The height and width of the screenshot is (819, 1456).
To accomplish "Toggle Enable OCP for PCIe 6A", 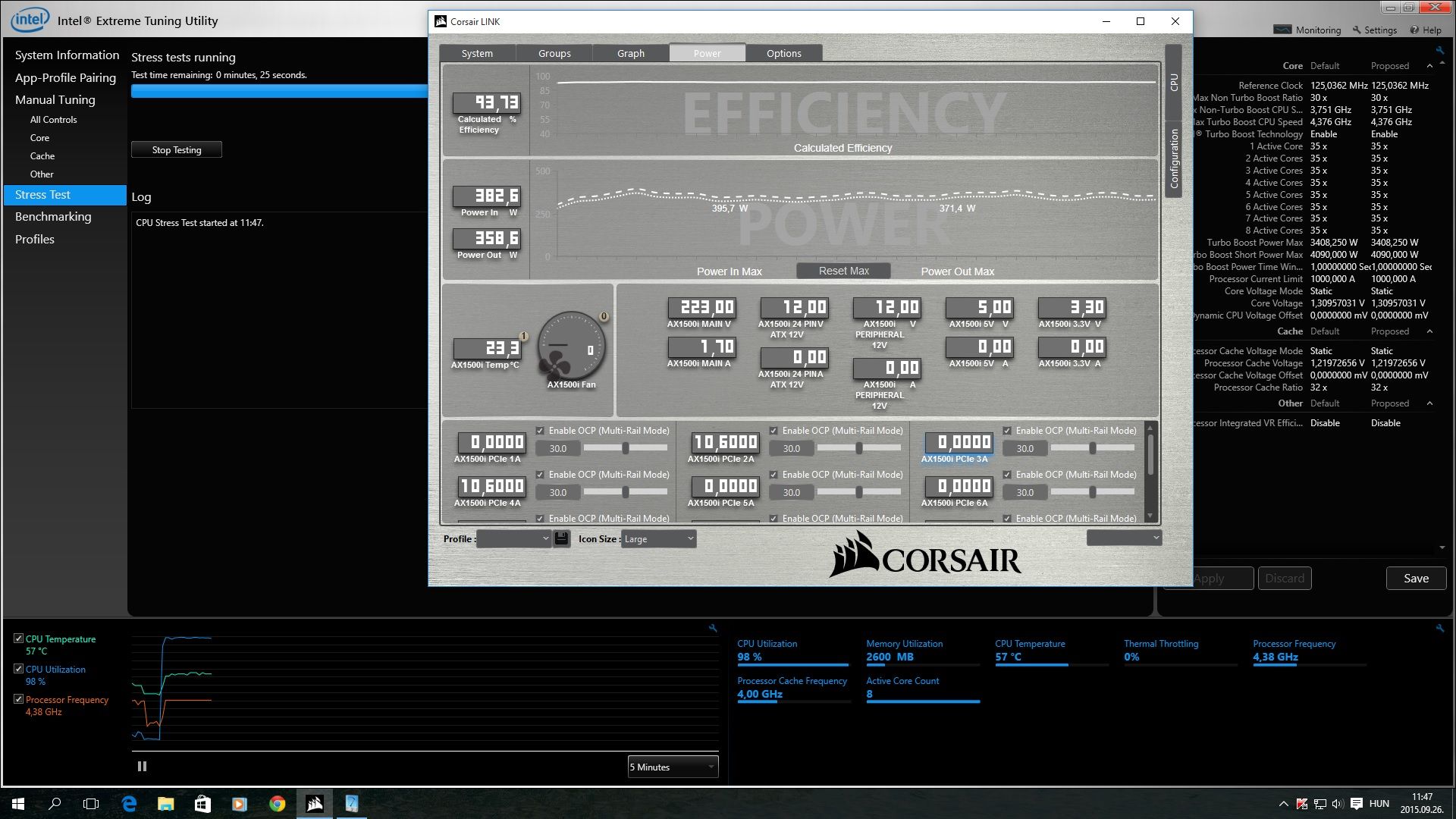I will pos(1007,475).
